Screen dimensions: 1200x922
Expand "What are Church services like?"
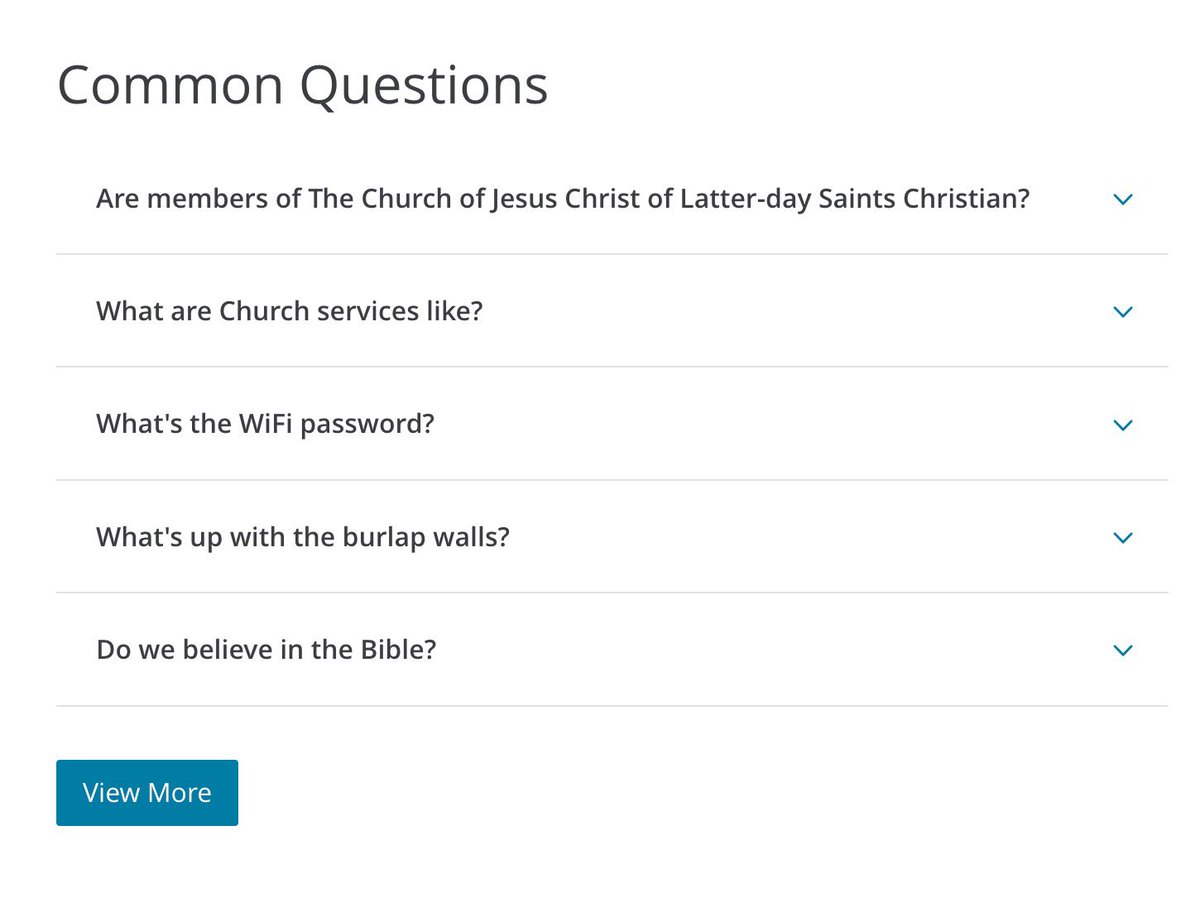pyautogui.click(x=289, y=312)
